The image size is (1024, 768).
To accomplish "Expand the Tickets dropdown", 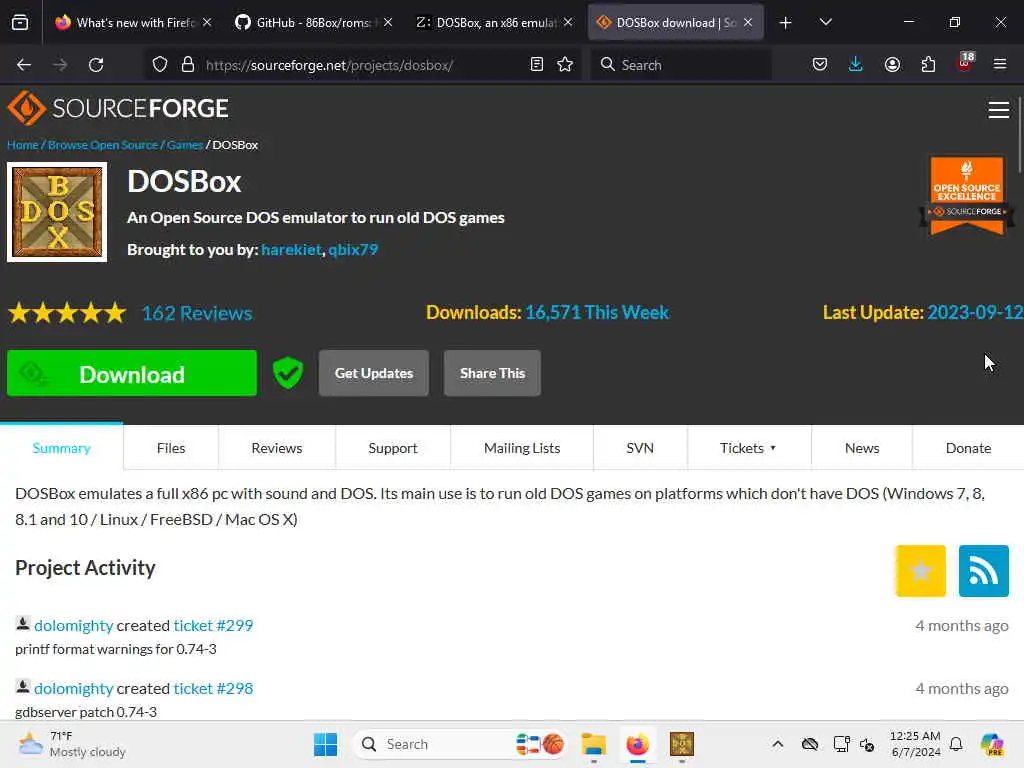I will 748,448.
